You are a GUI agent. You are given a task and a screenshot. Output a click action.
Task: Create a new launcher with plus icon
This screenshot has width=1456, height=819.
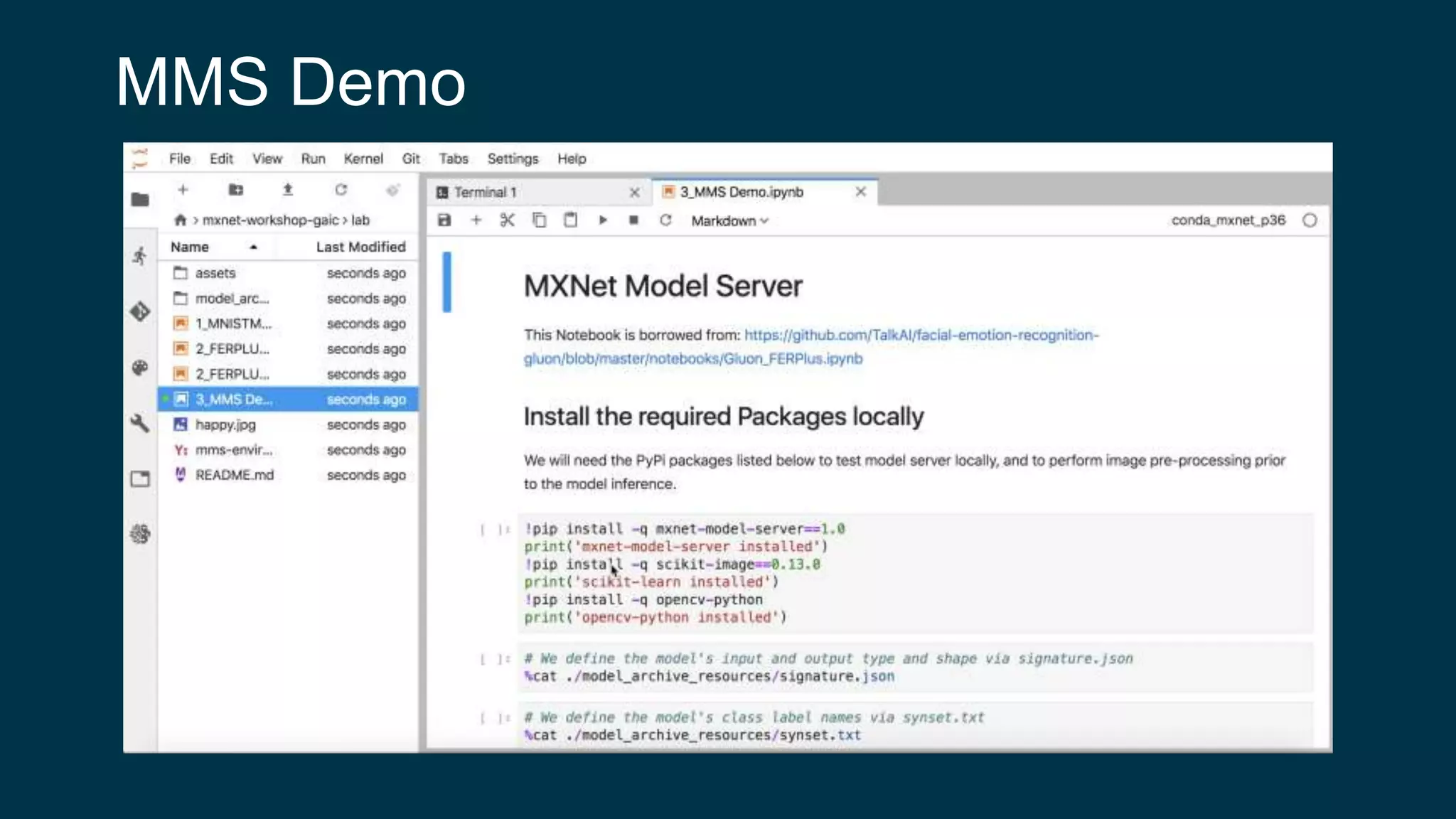coord(183,190)
